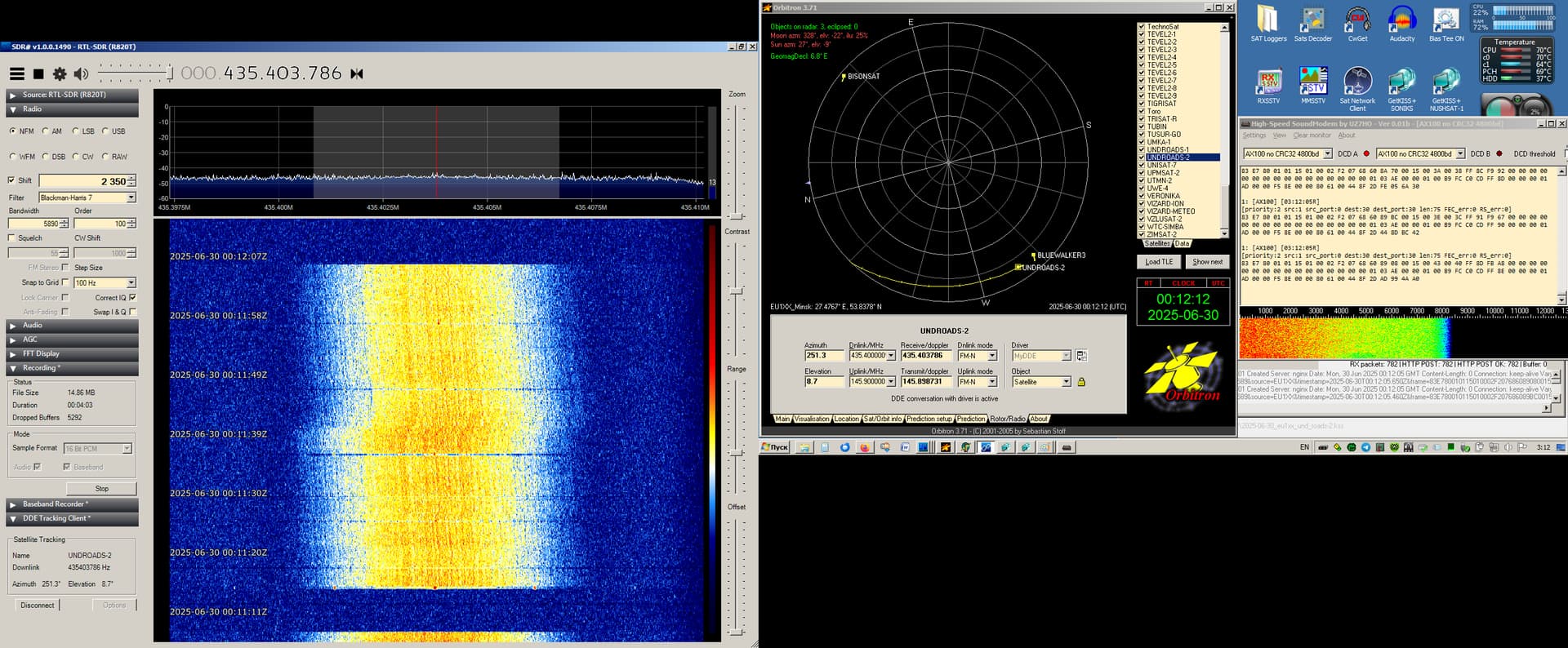
Task: Select USB demodulation mode
Action: point(114,131)
